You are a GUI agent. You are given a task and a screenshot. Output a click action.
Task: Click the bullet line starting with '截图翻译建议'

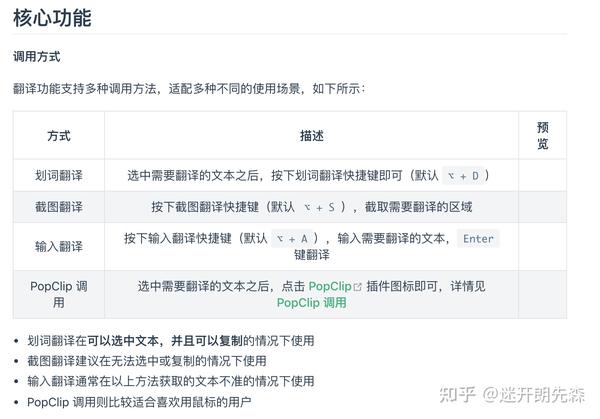click(147, 361)
